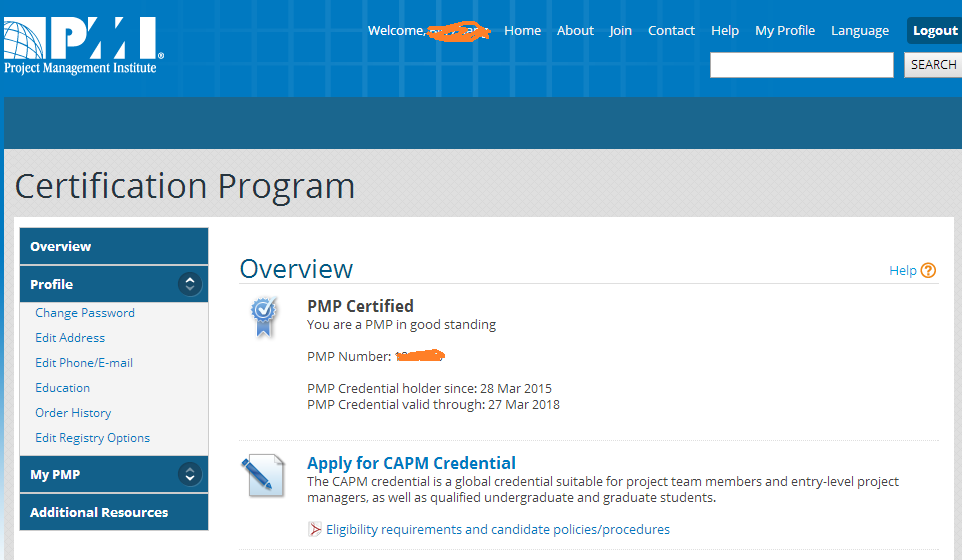This screenshot has height=560, width=962.
Task: Open Eligibility requirements and candidate policies link
Action: tap(498, 529)
